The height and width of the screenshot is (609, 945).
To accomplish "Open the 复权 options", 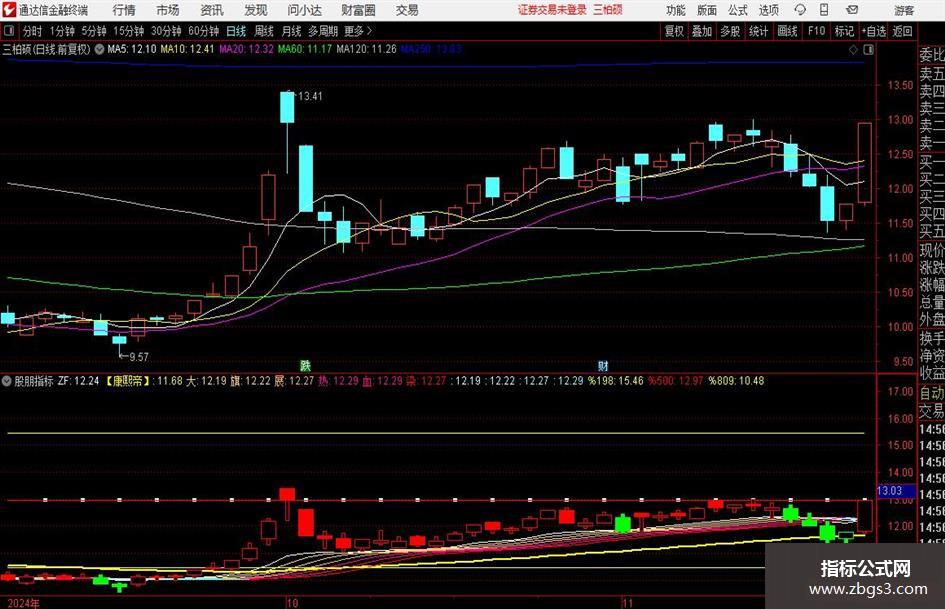I will coord(674,31).
